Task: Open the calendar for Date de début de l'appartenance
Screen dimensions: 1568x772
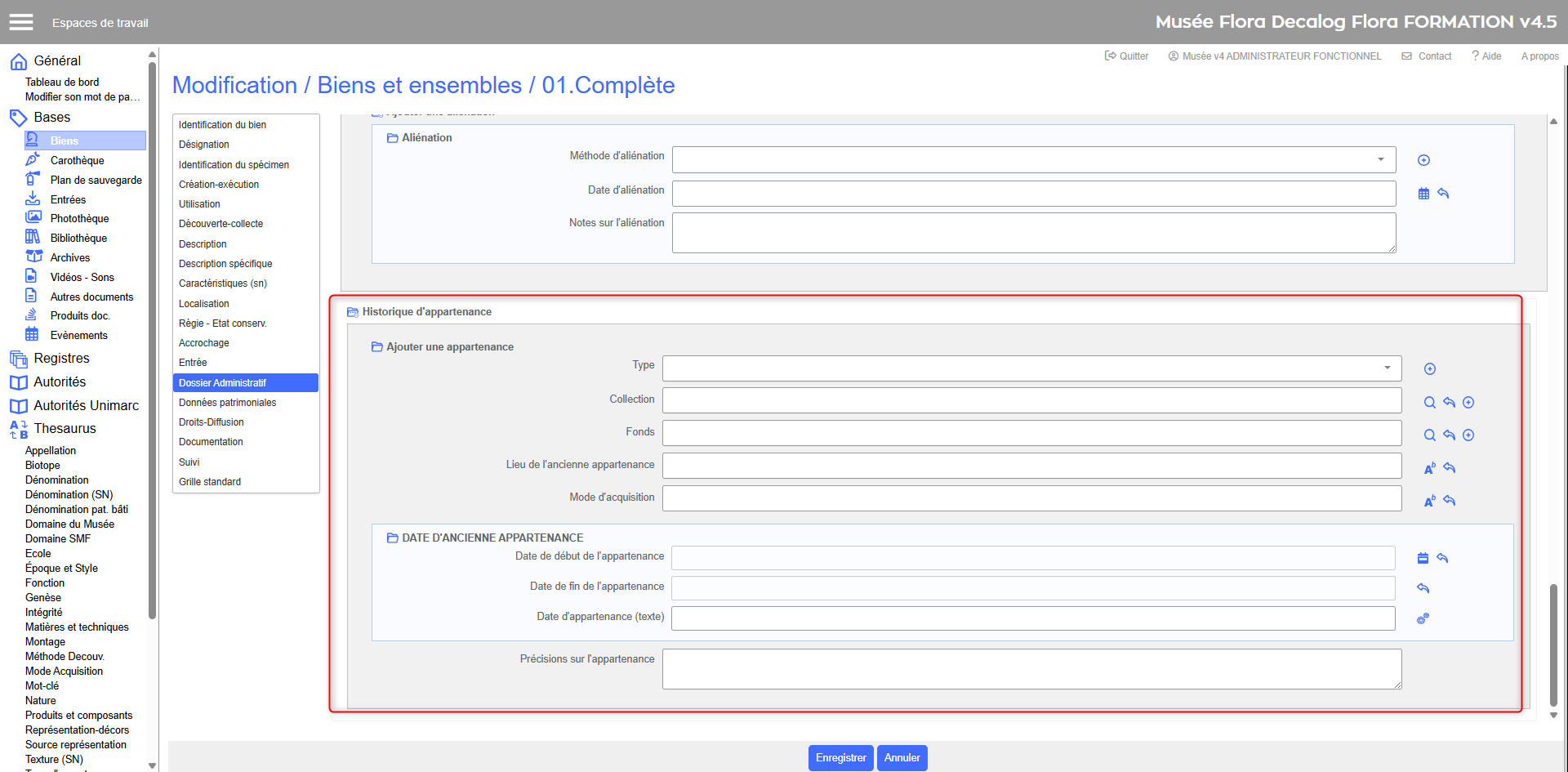Action: (x=1423, y=559)
